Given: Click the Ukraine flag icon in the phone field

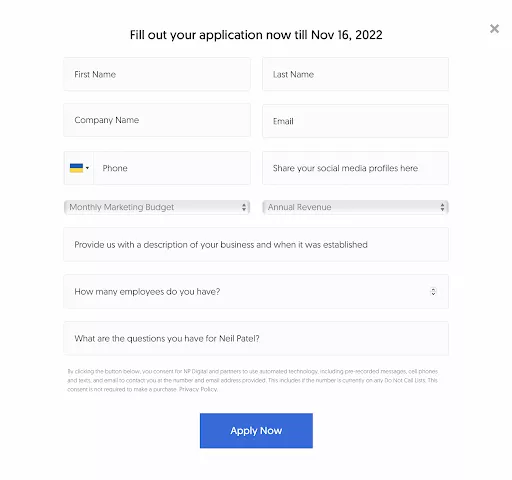Looking at the screenshot, I should 76,168.
